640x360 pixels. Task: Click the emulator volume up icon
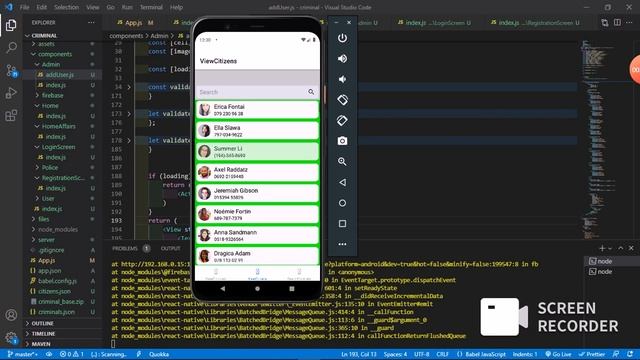click(x=342, y=59)
